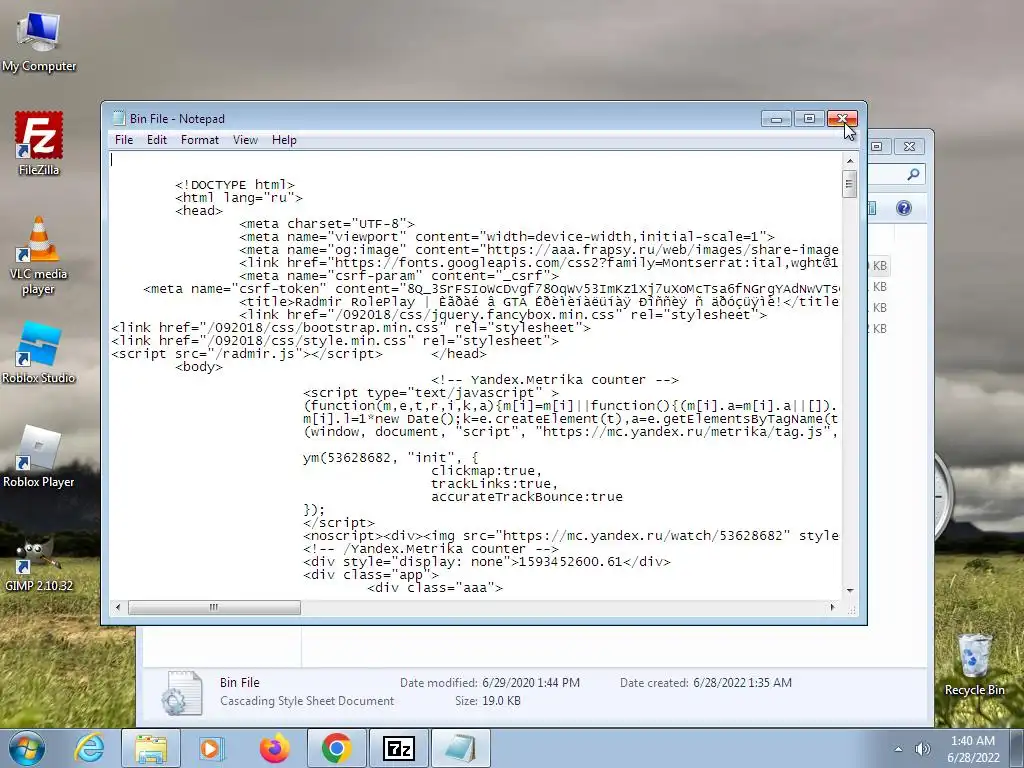Click 'Size: 19.0 KB' in details pane
1024x768 pixels.
488,701
